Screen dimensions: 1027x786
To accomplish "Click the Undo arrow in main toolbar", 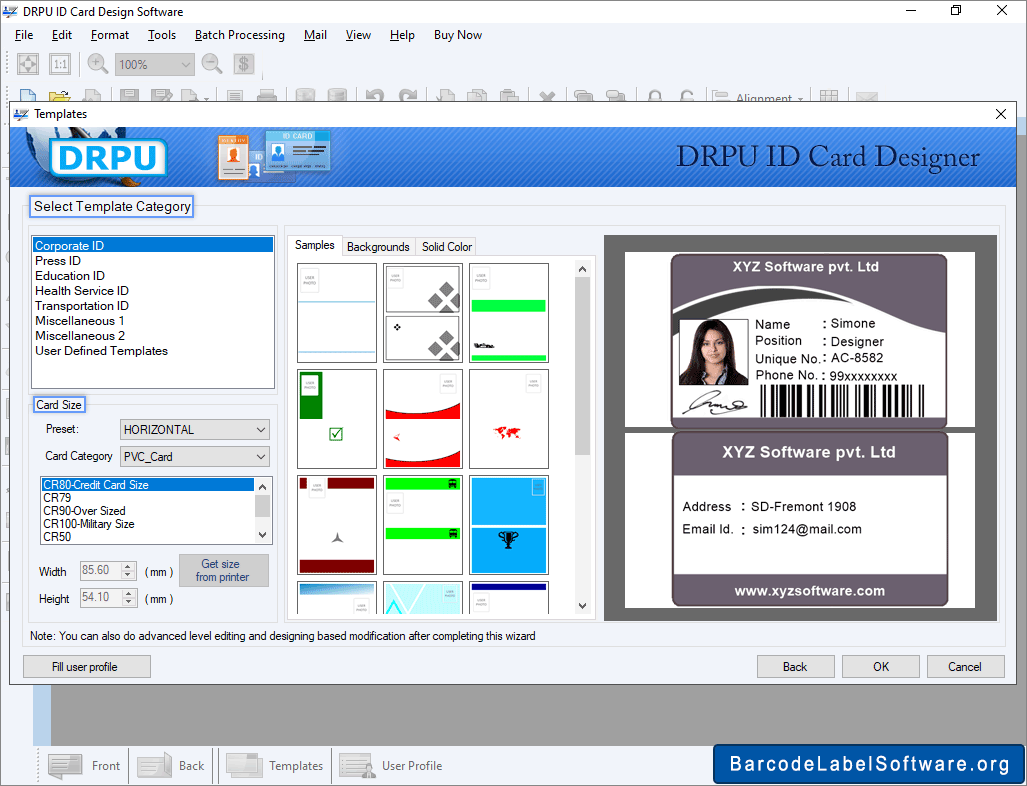I will (x=375, y=96).
